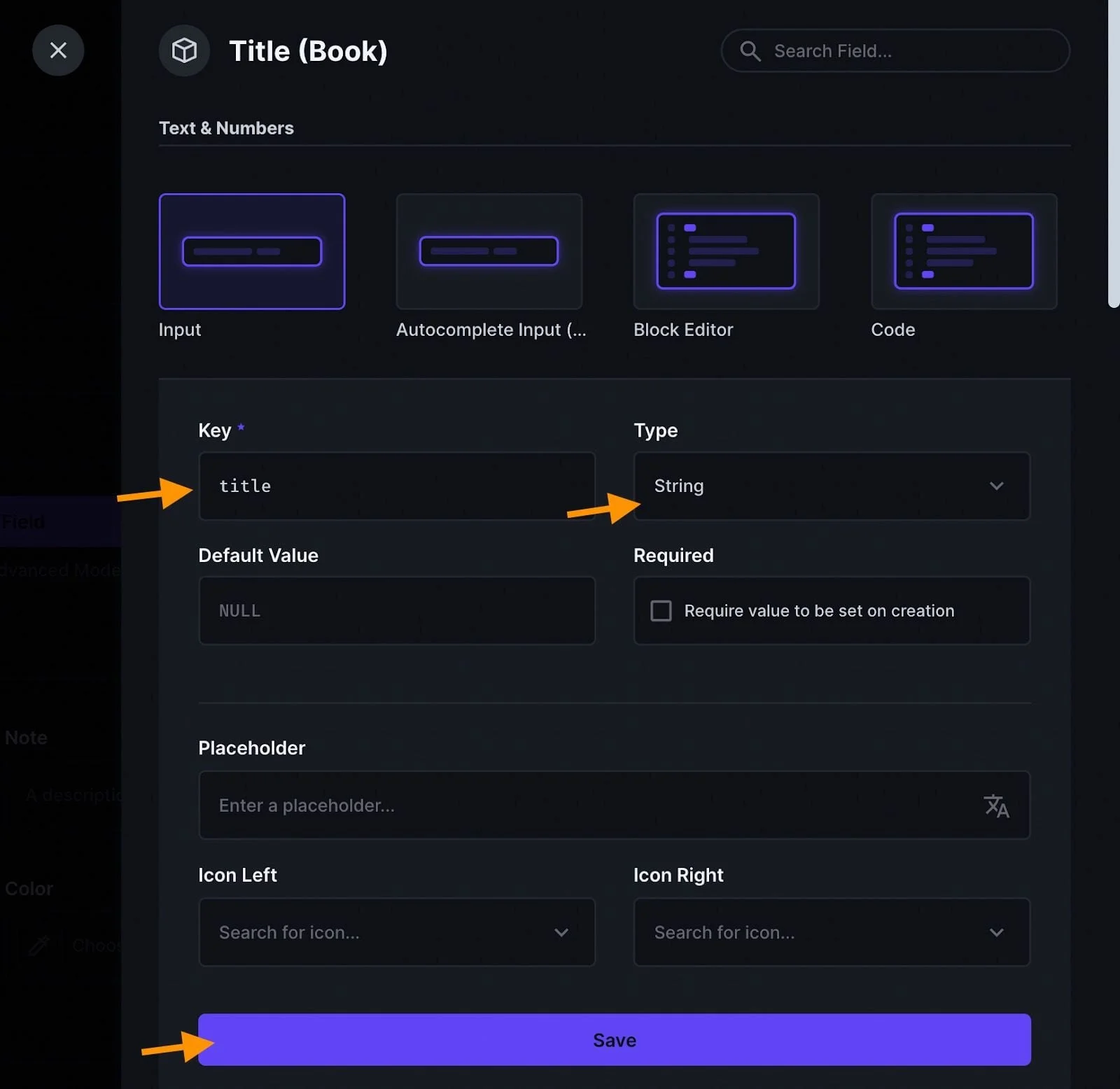Click the translate icon in Placeholder field
Image resolution: width=1120 pixels, height=1089 pixels.
tap(995, 806)
